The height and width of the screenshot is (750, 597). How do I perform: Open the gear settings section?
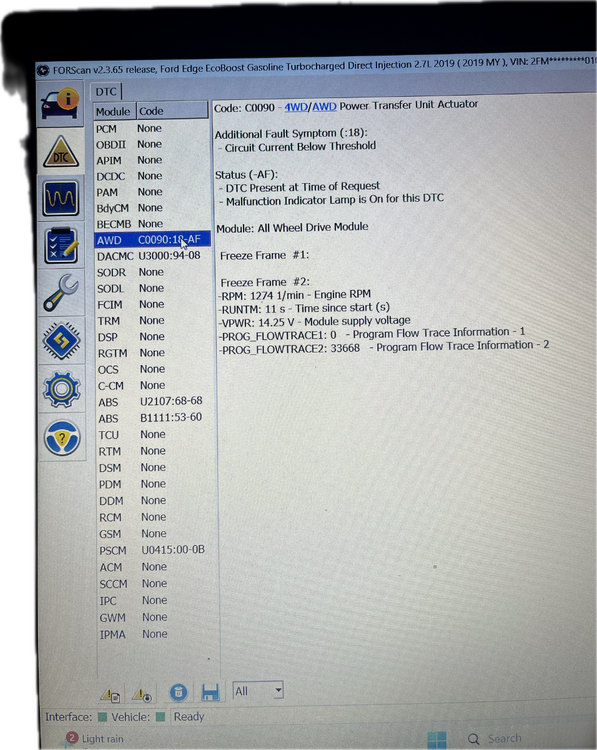[61, 389]
